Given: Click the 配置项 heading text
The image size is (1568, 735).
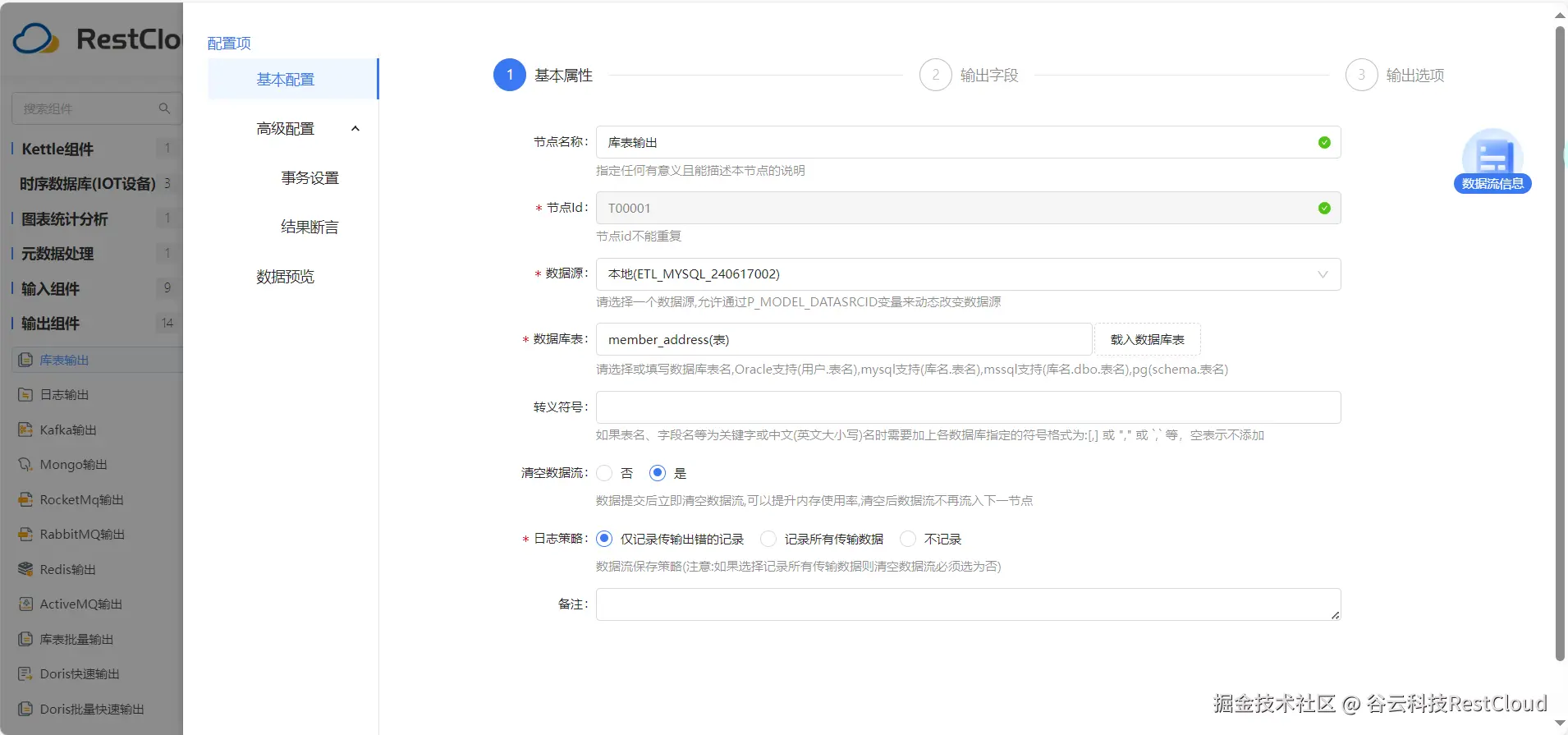Looking at the screenshot, I should (x=229, y=43).
